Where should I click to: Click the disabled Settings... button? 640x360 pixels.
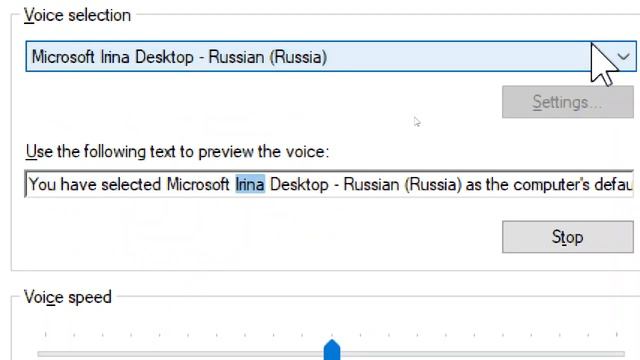[x=568, y=102]
